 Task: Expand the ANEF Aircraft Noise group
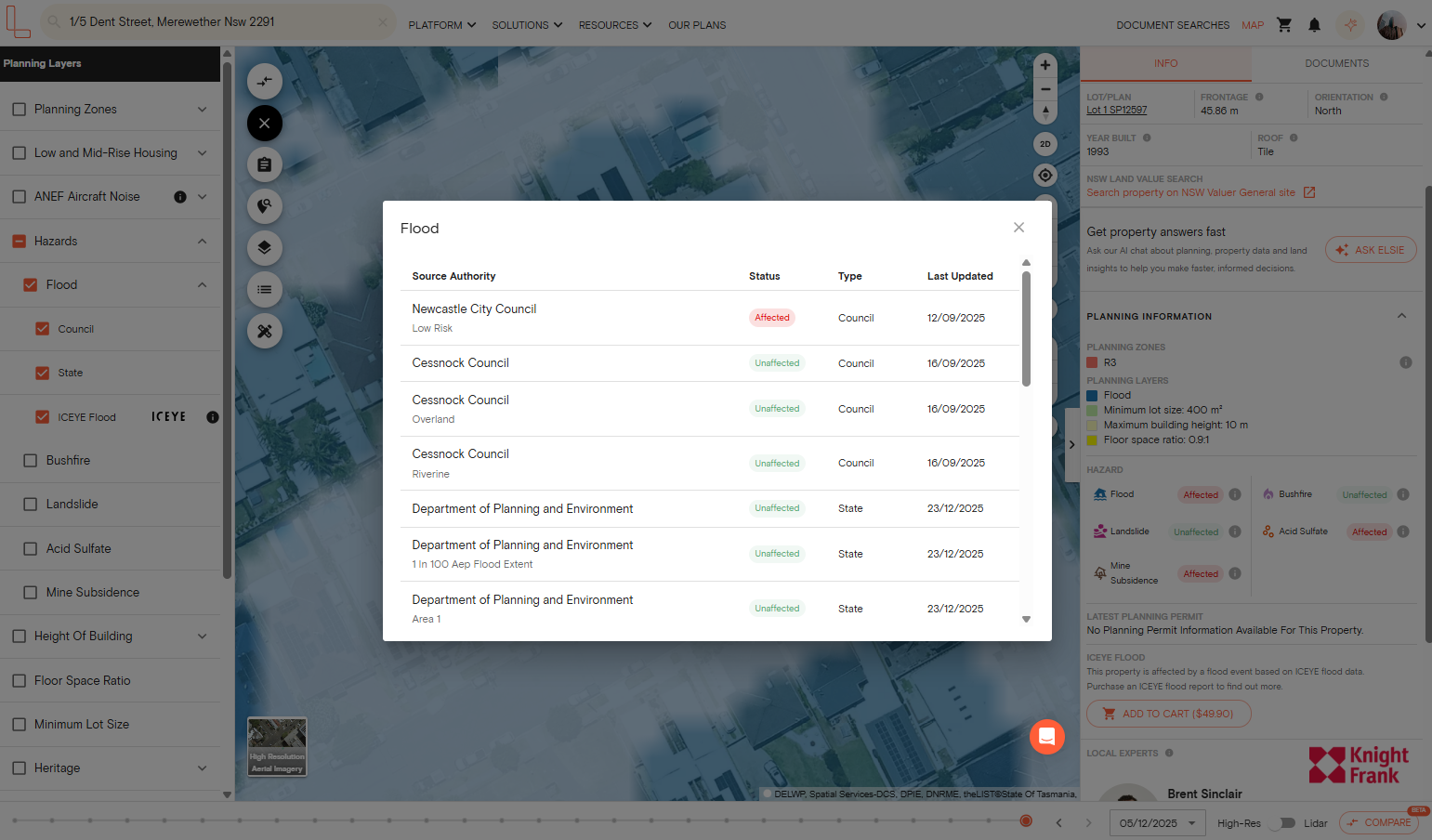pos(202,197)
